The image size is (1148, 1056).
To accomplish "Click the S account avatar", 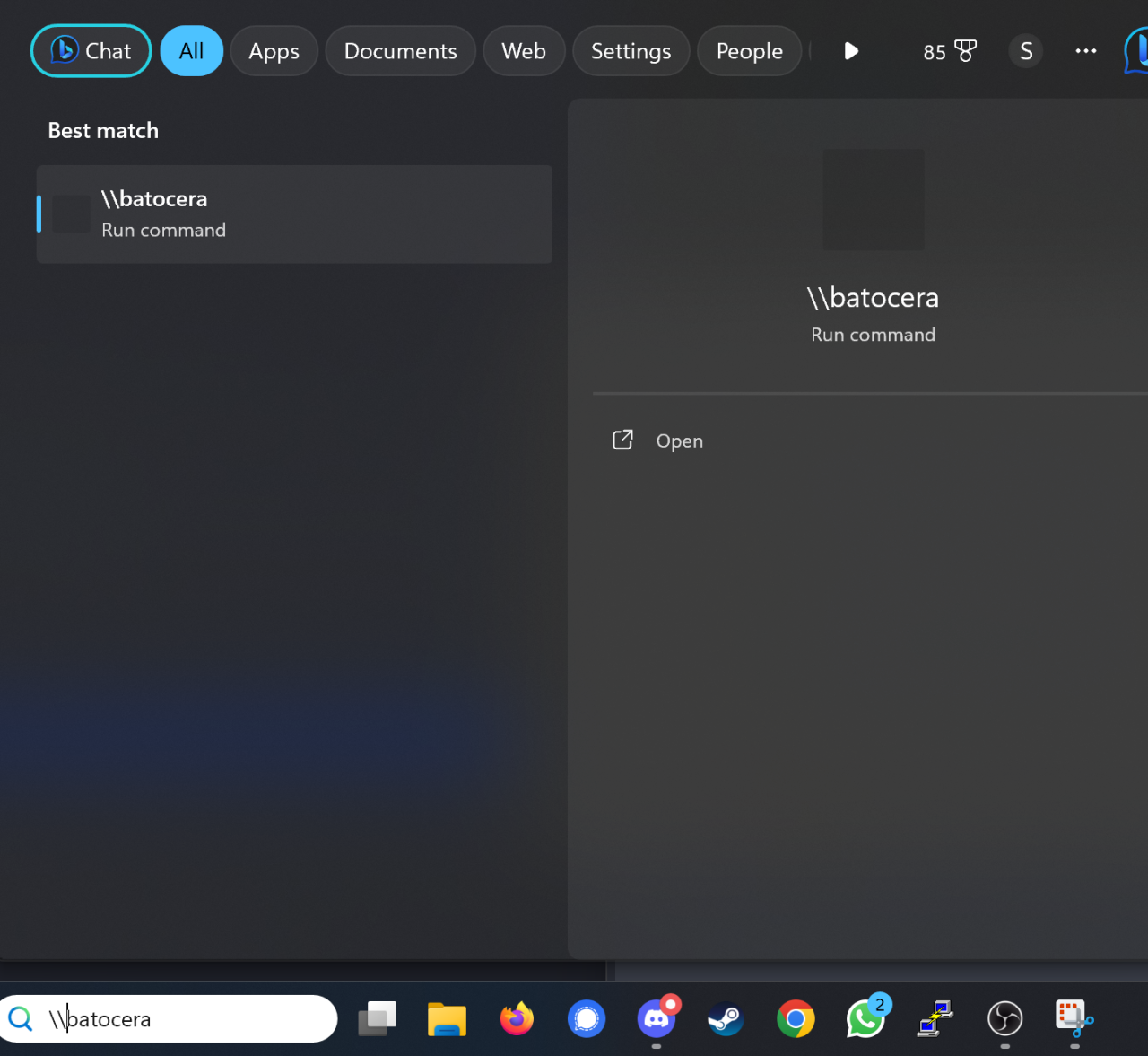I will [x=1026, y=51].
